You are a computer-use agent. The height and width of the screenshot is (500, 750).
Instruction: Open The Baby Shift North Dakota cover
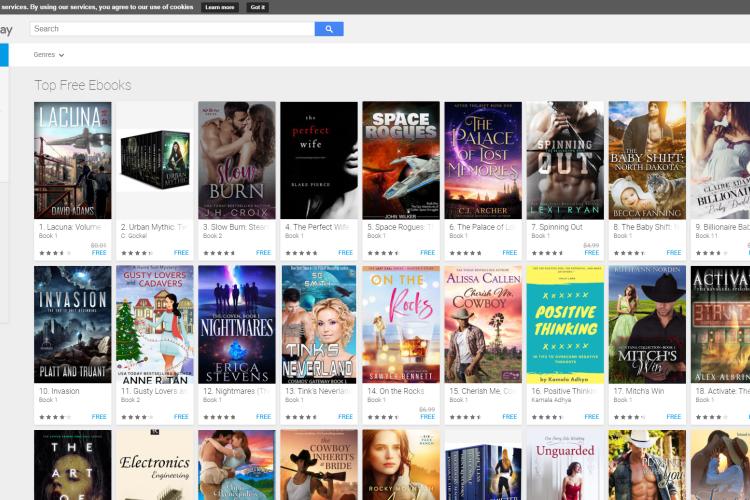pos(647,160)
